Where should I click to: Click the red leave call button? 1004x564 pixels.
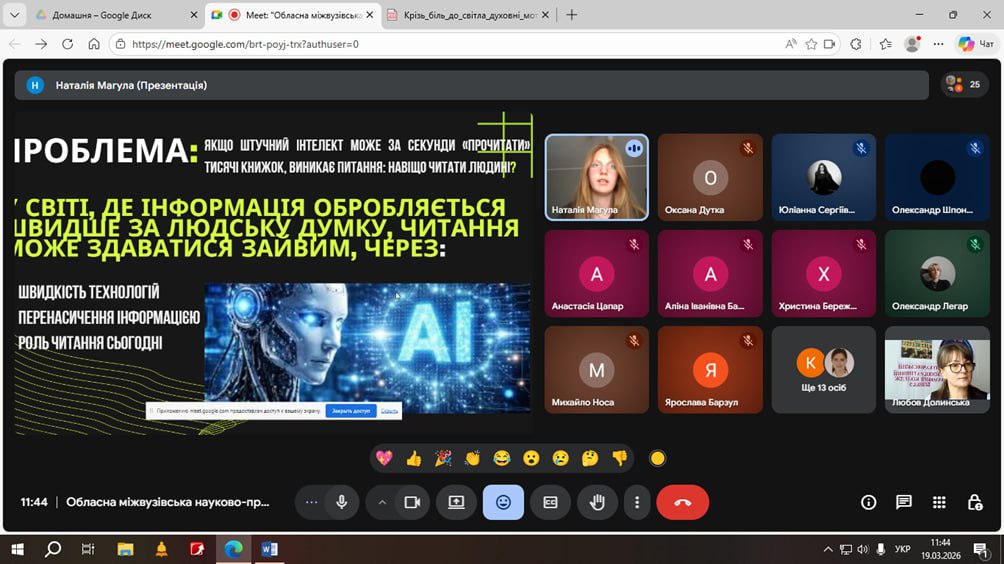pos(682,502)
